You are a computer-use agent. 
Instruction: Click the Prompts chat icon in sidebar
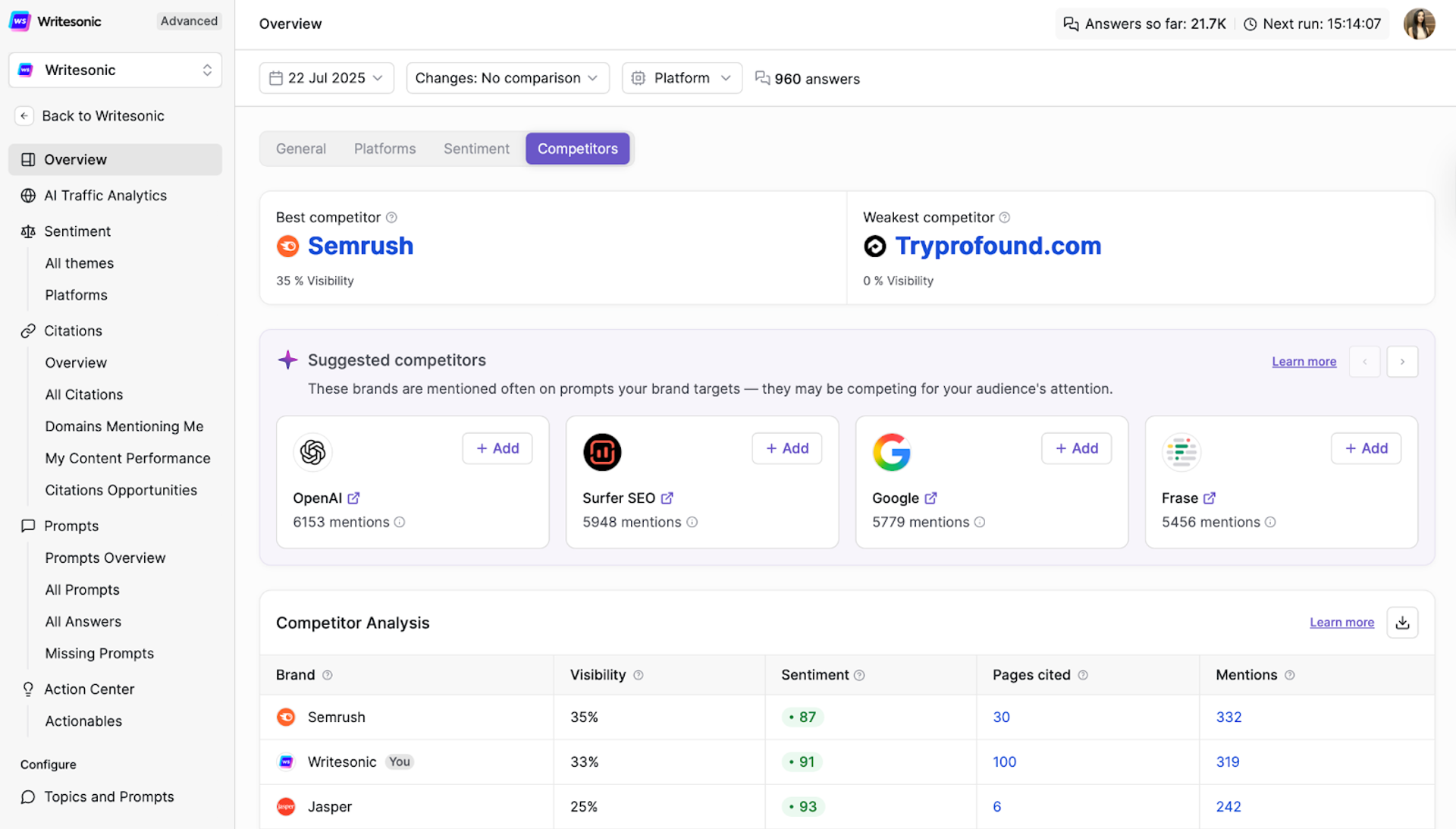point(28,526)
